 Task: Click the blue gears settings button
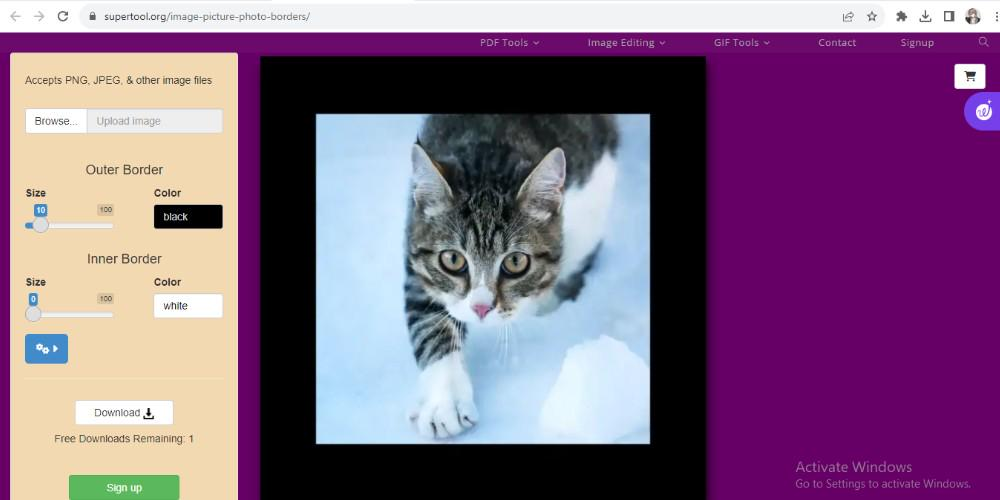pyautogui.click(x=47, y=349)
